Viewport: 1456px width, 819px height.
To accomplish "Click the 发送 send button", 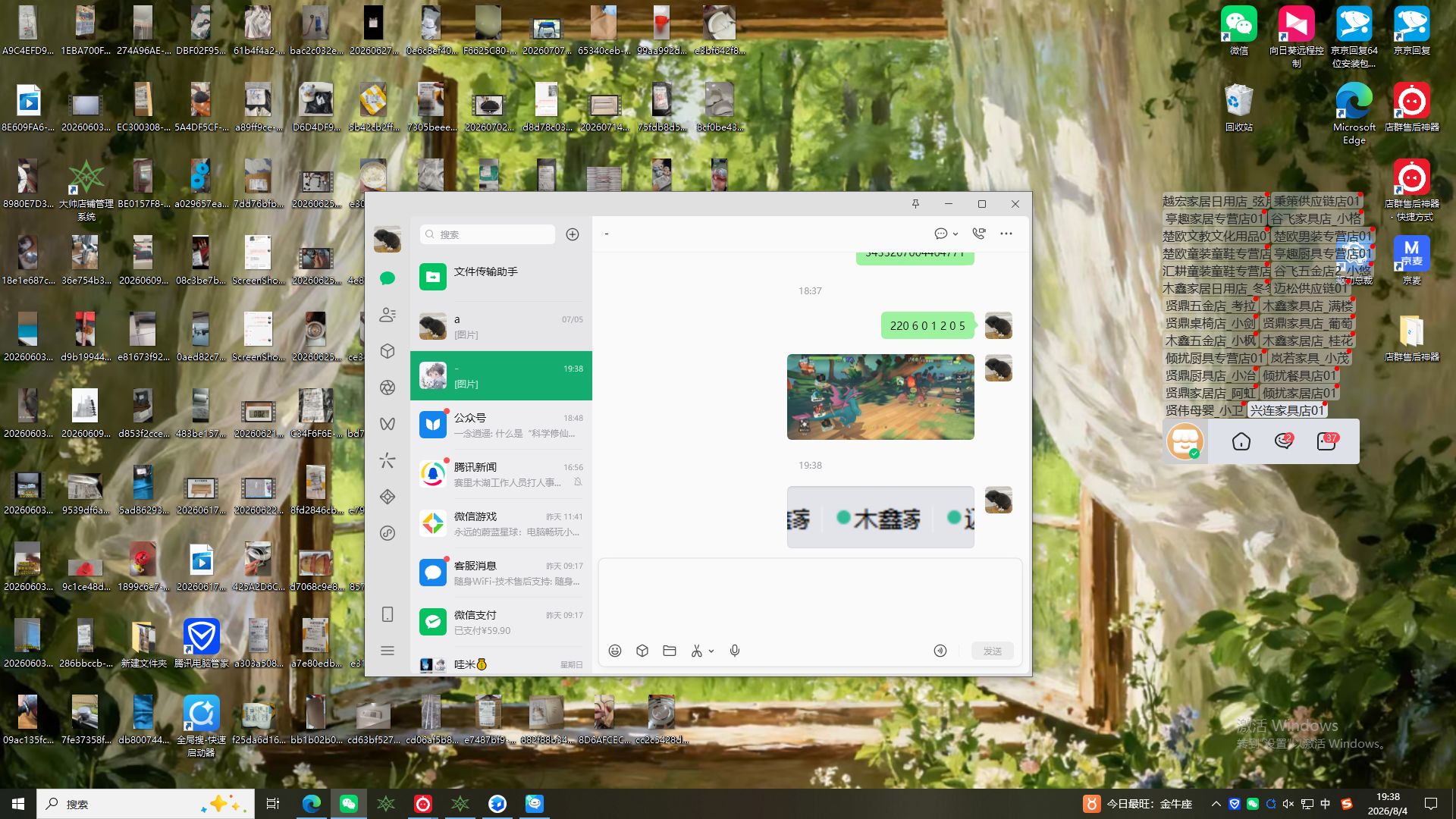I will (993, 651).
